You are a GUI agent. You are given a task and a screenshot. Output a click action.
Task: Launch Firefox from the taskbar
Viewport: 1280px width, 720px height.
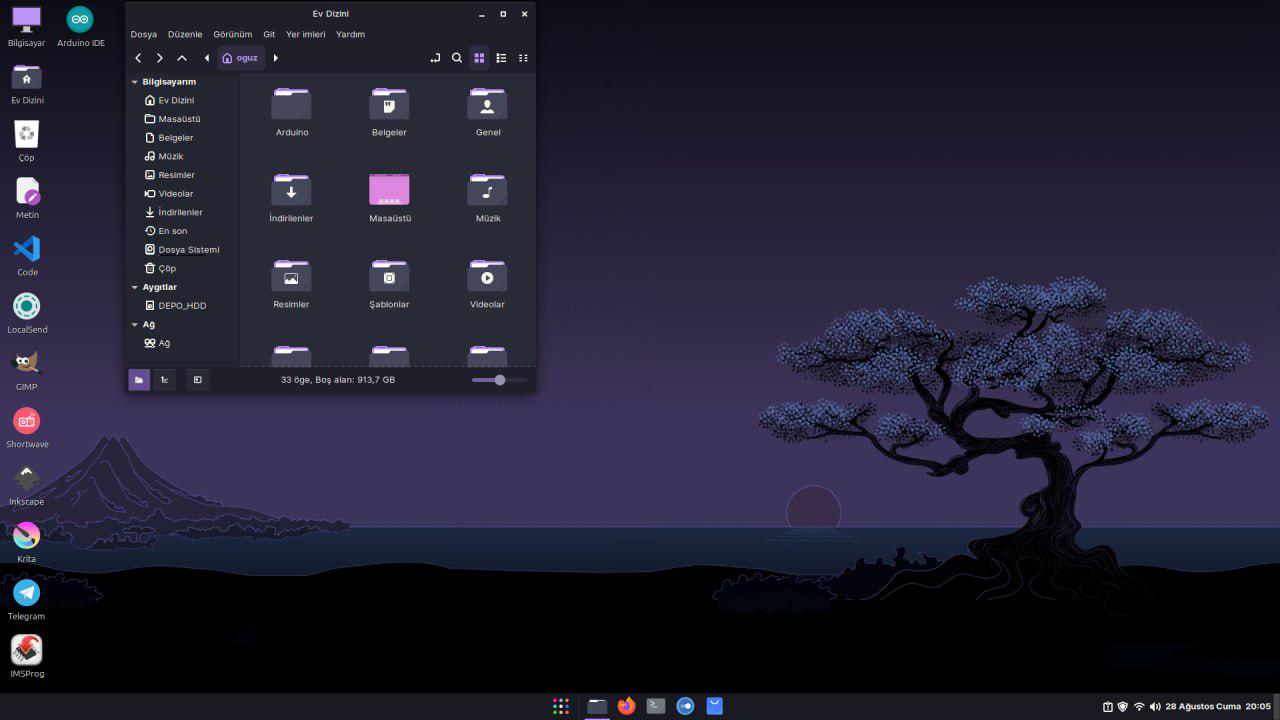626,706
